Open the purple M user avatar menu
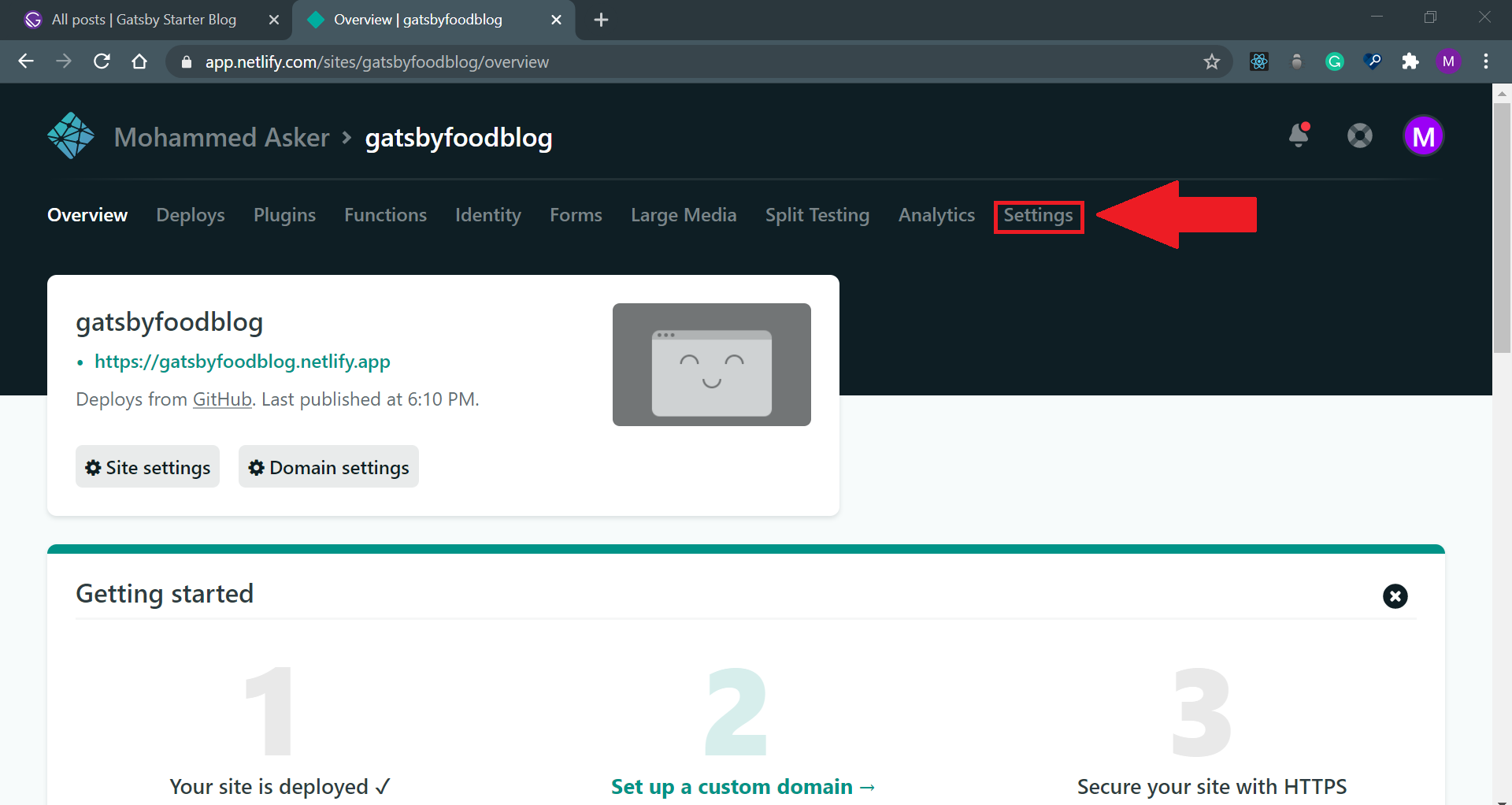Viewport: 1512px width, 805px height. 1423,136
